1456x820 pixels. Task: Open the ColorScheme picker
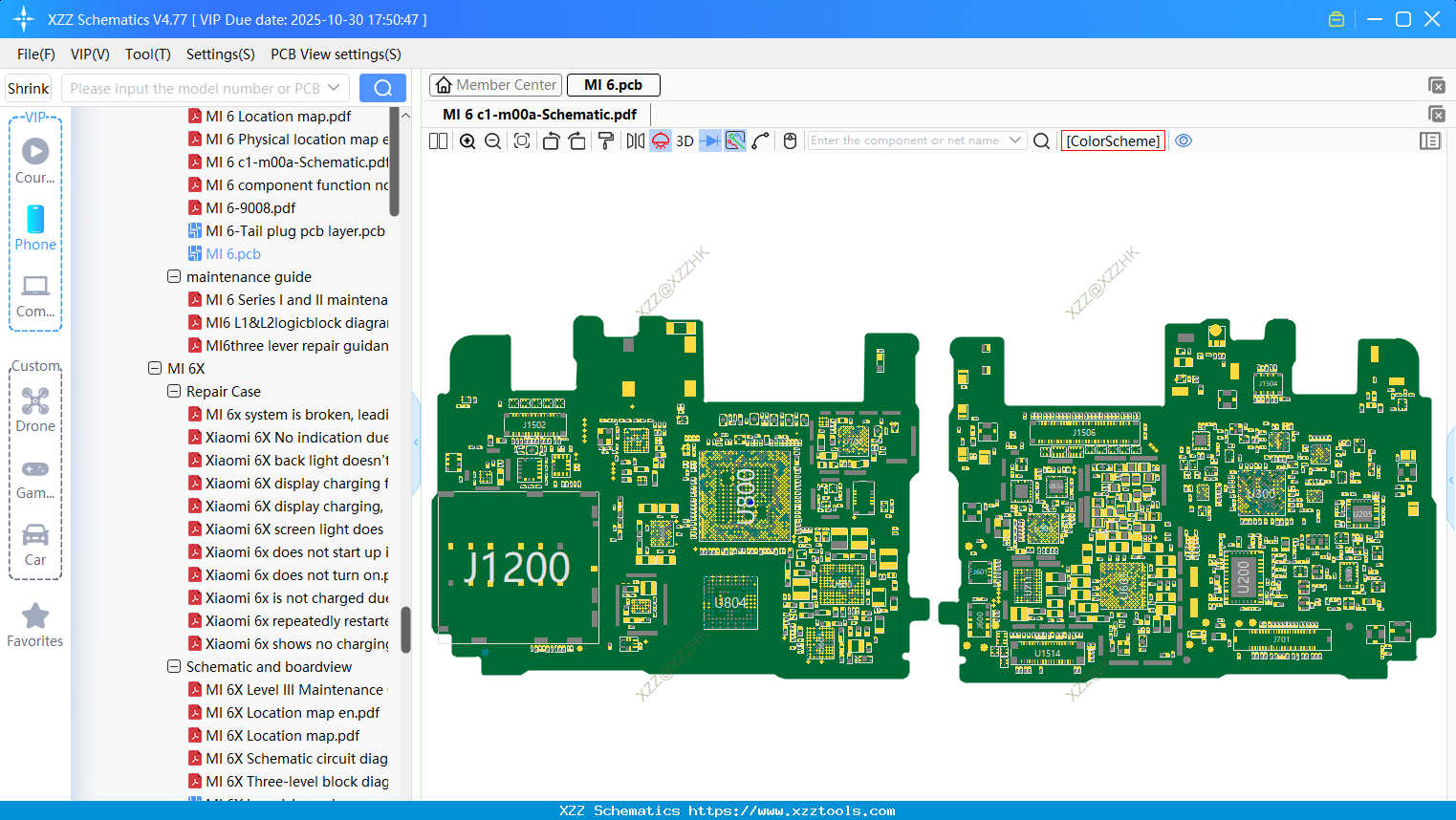[x=1113, y=141]
